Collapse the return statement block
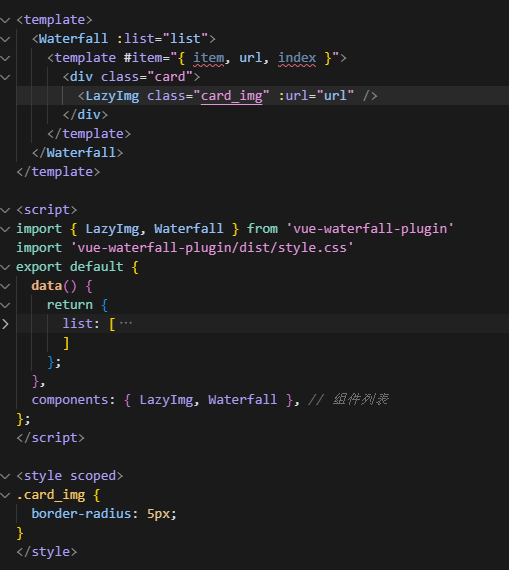Screen dimensions: 509x570 5,305
